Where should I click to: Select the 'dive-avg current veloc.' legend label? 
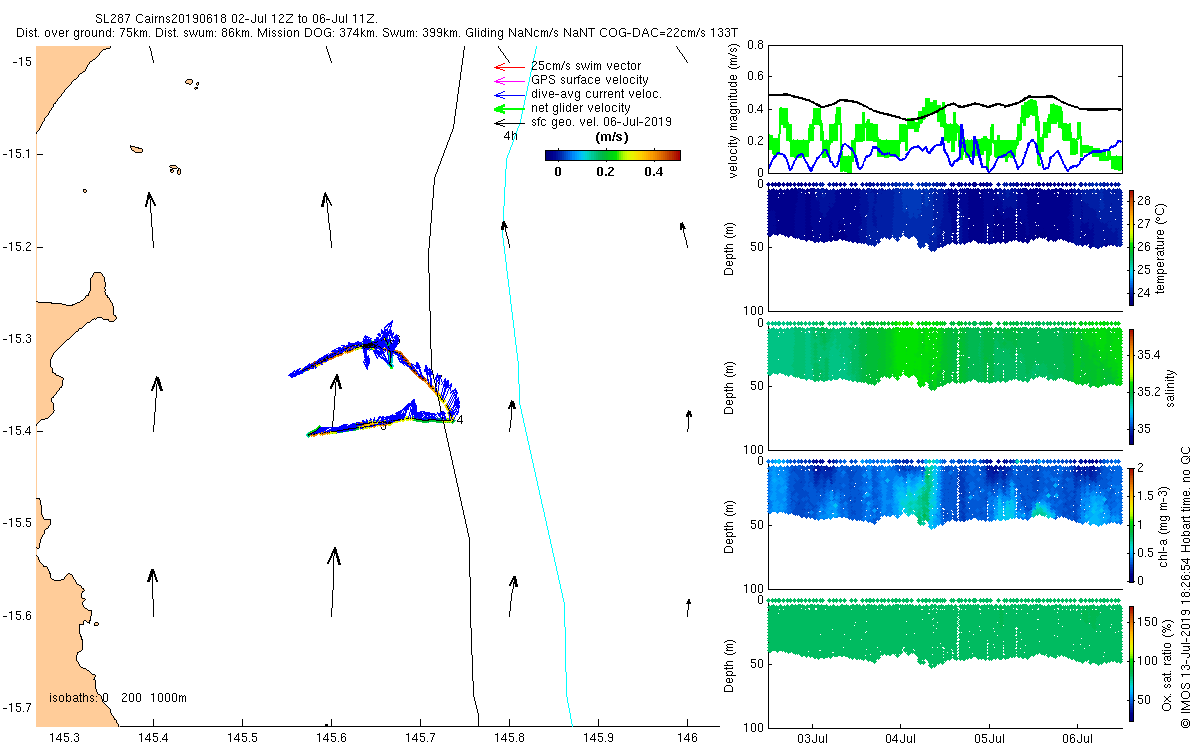(x=597, y=94)
